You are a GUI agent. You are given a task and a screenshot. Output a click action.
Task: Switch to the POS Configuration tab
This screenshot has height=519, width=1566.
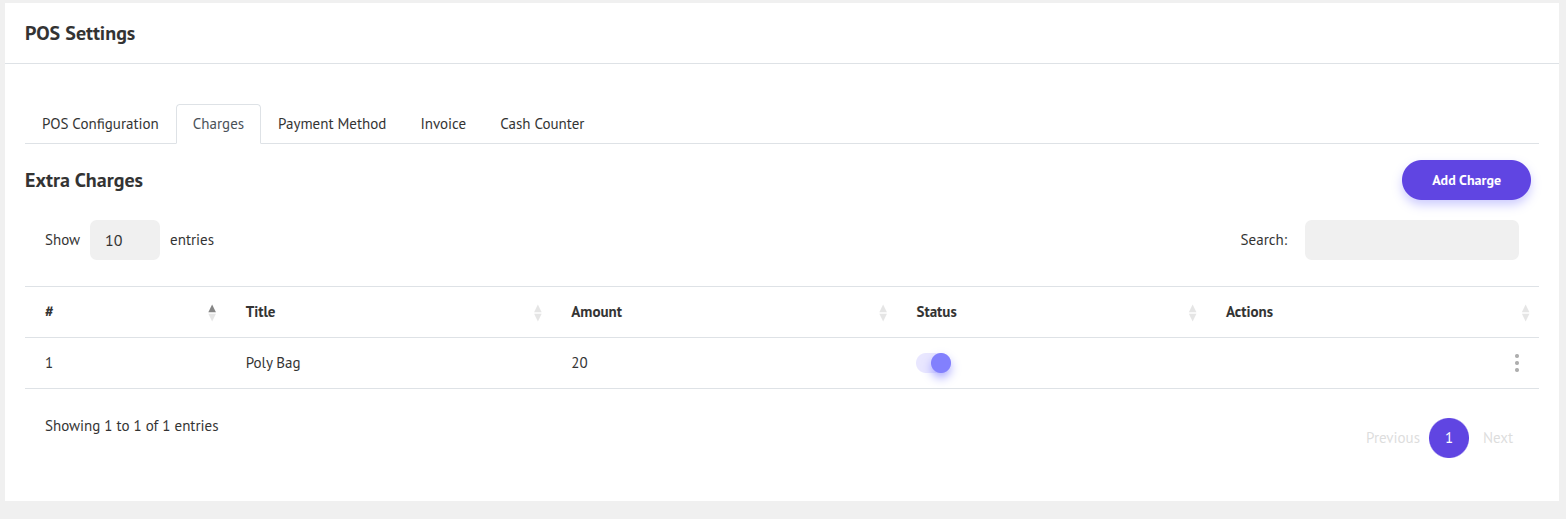[x=100, y=124]
